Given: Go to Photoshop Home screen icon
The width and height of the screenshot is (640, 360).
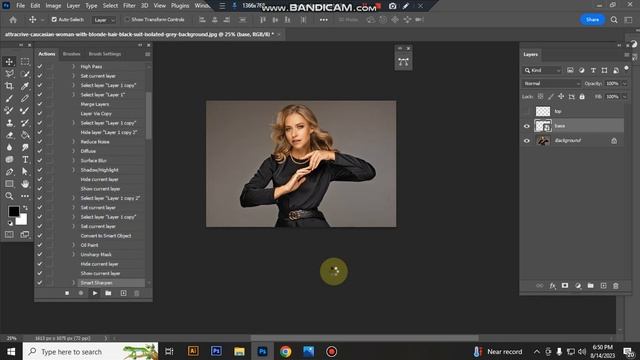Looking at the screenshot, I should pos(13,20).
